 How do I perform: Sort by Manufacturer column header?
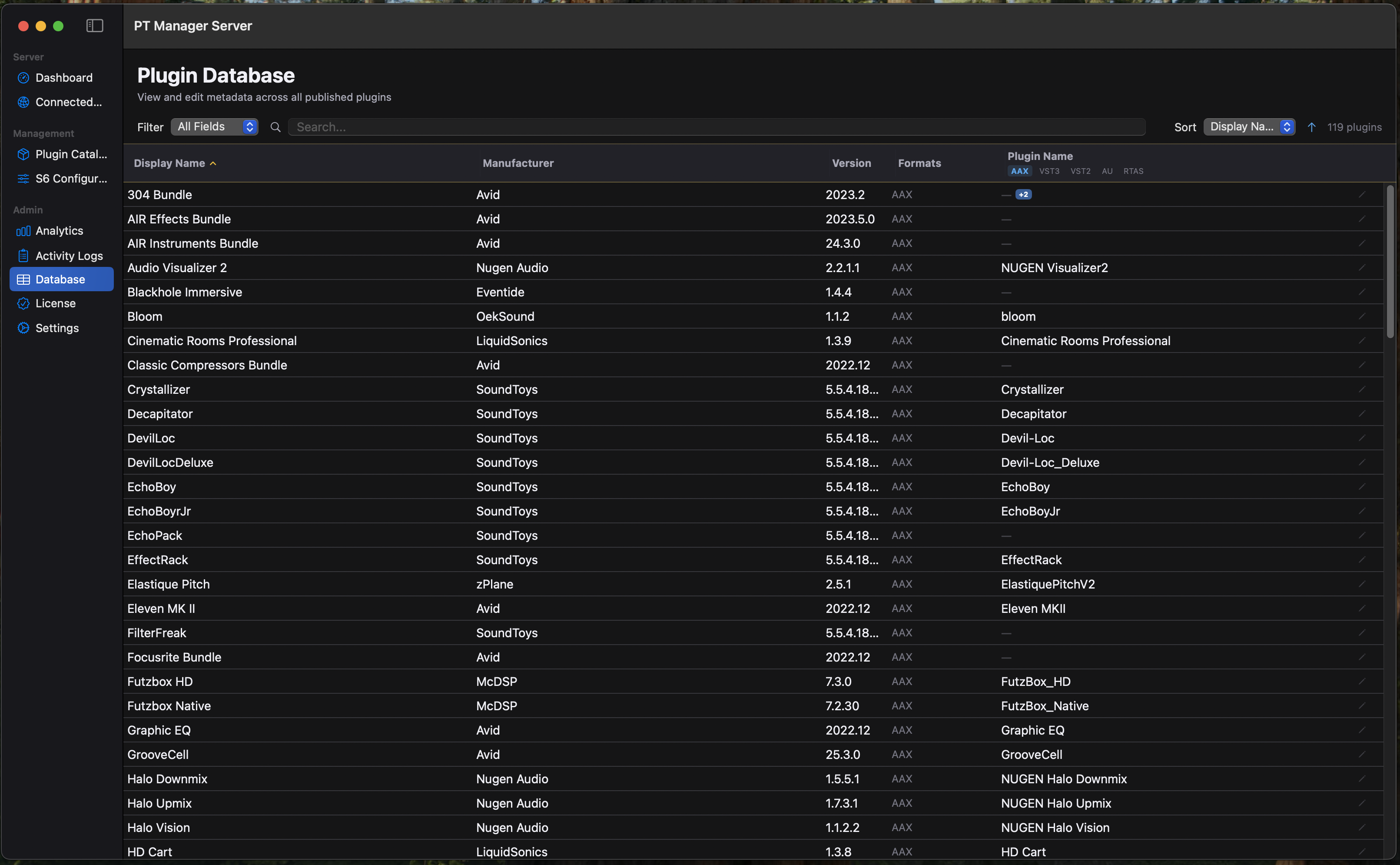click(518, 163)
